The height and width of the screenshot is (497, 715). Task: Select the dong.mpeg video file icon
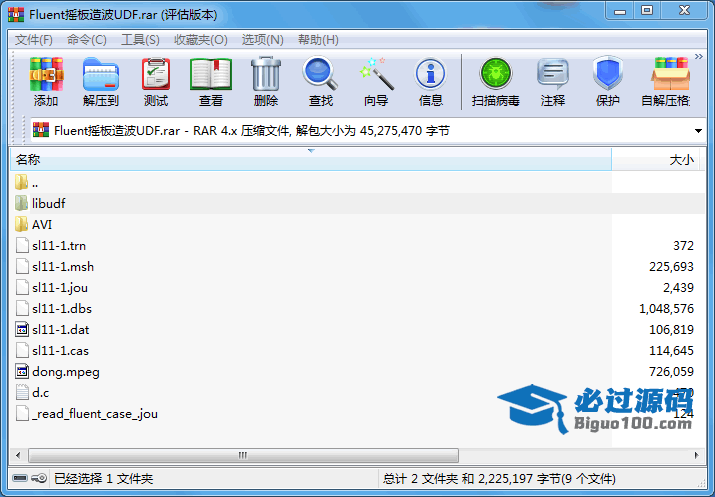tap(22, 371)
